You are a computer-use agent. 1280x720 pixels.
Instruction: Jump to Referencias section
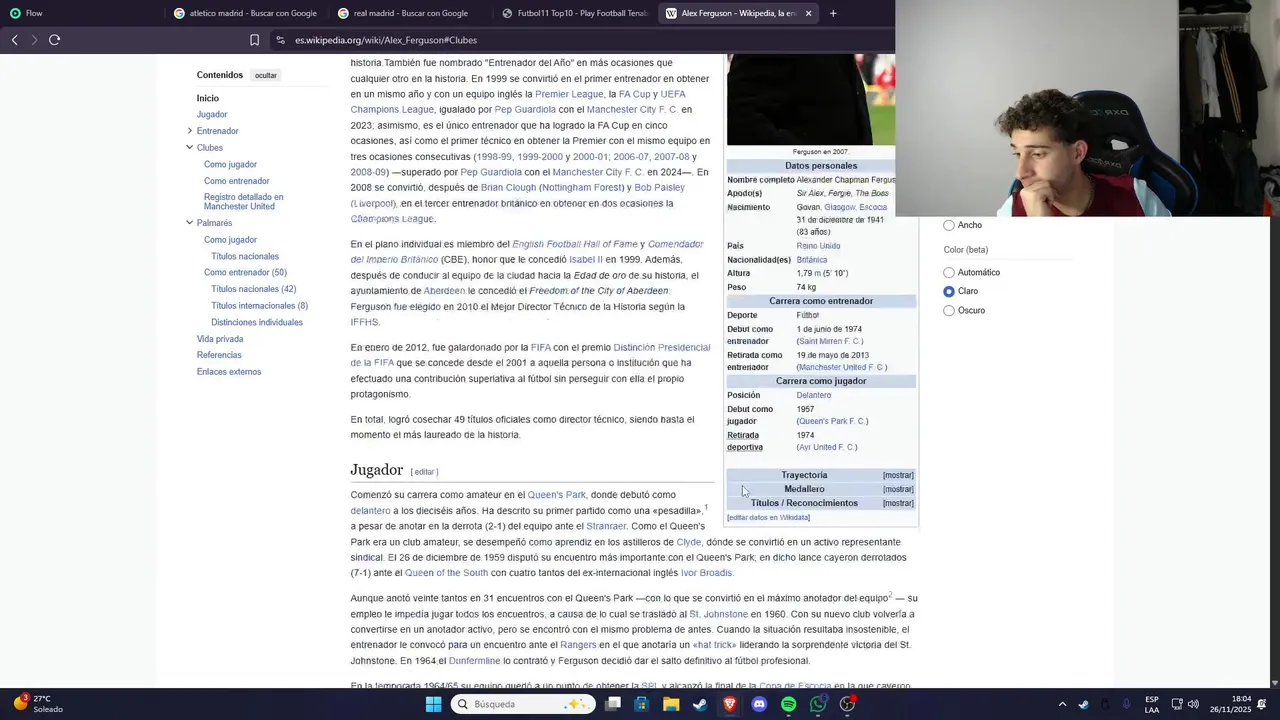tap(219, 355)
